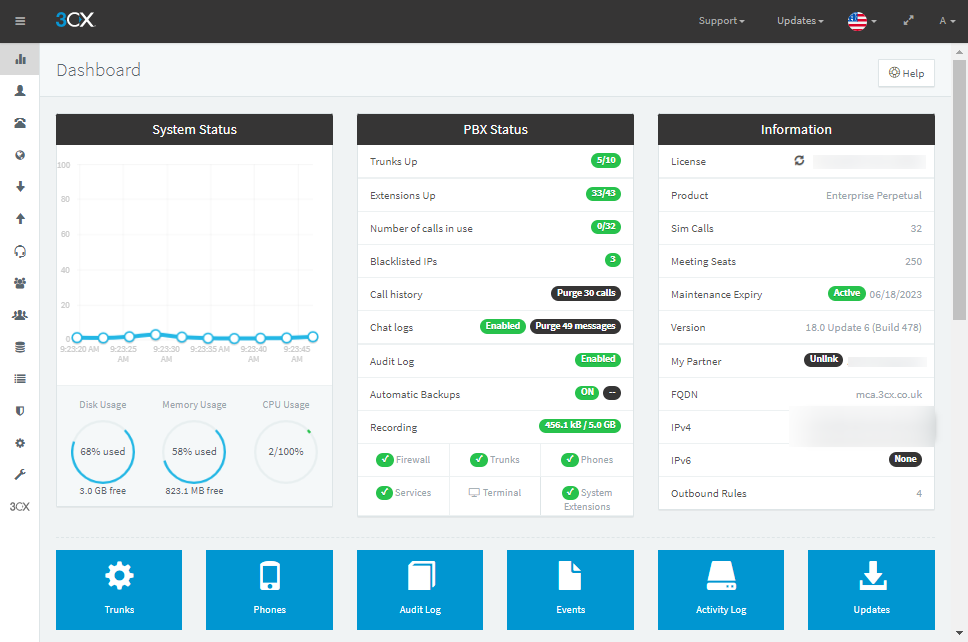Image resolution: width=968 pixels, height=642 pixels.
Task: Click the IPv6 None badge
Action: (905, 459)
